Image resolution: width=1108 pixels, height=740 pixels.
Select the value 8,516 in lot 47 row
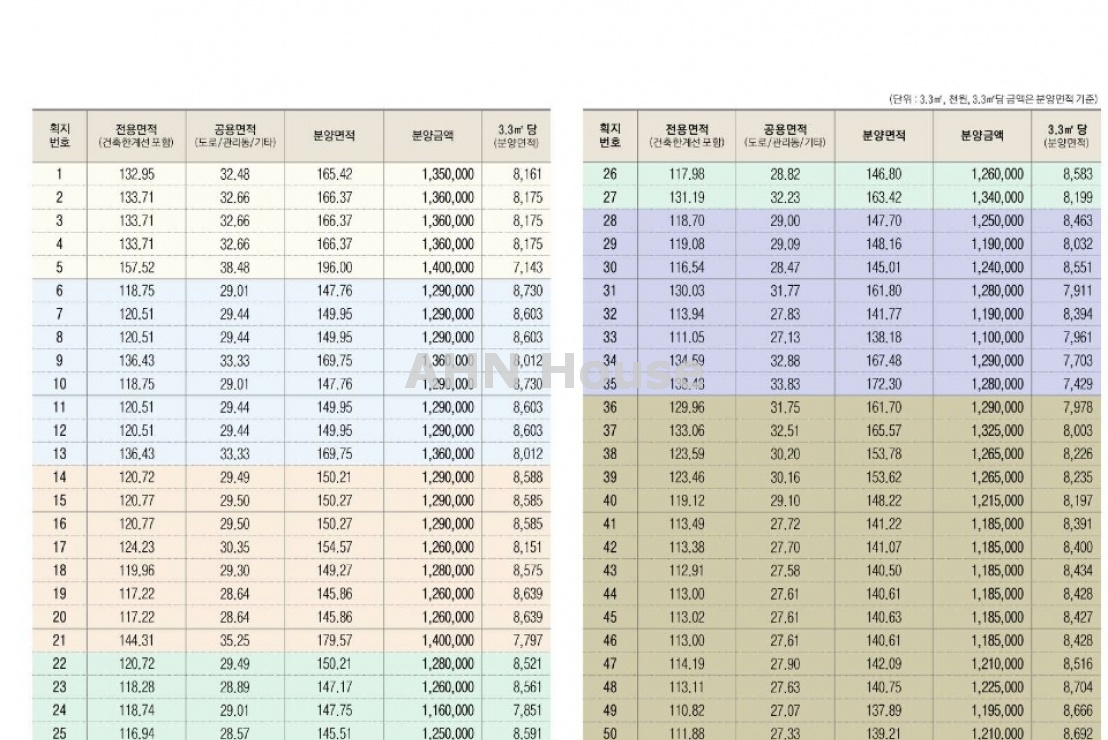1078,664
